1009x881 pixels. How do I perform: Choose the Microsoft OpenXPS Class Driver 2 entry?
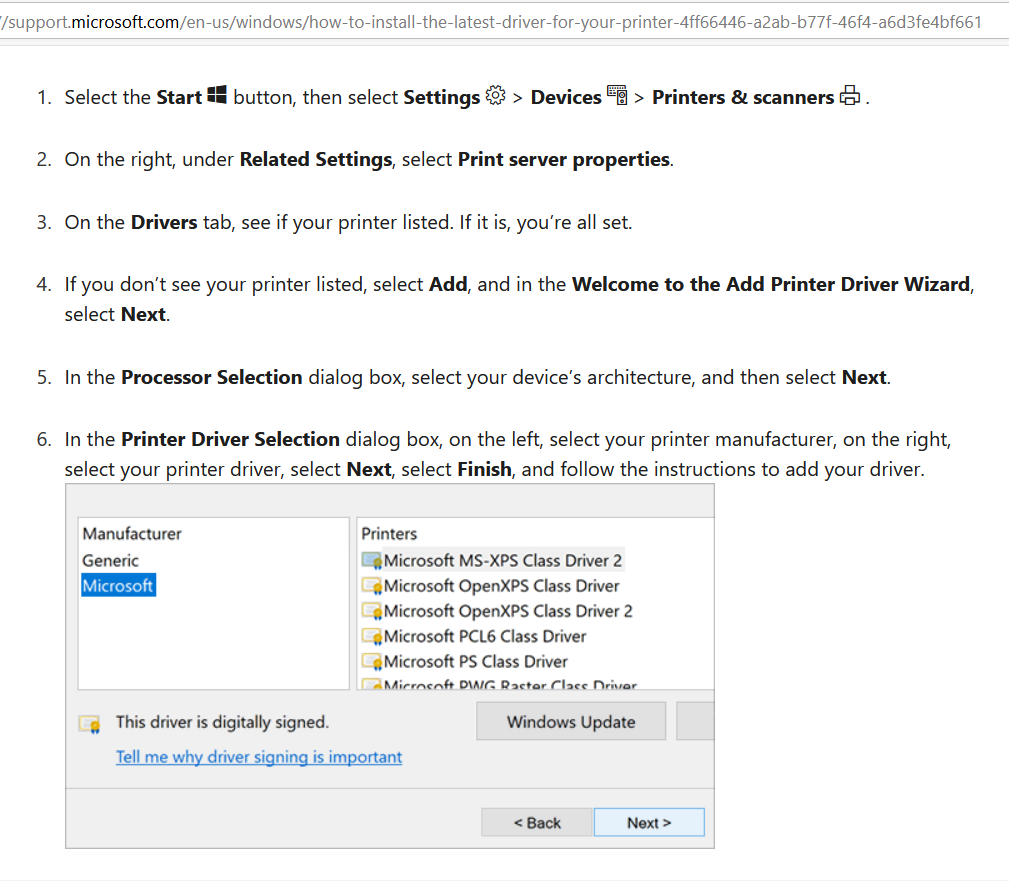[508, 611]
